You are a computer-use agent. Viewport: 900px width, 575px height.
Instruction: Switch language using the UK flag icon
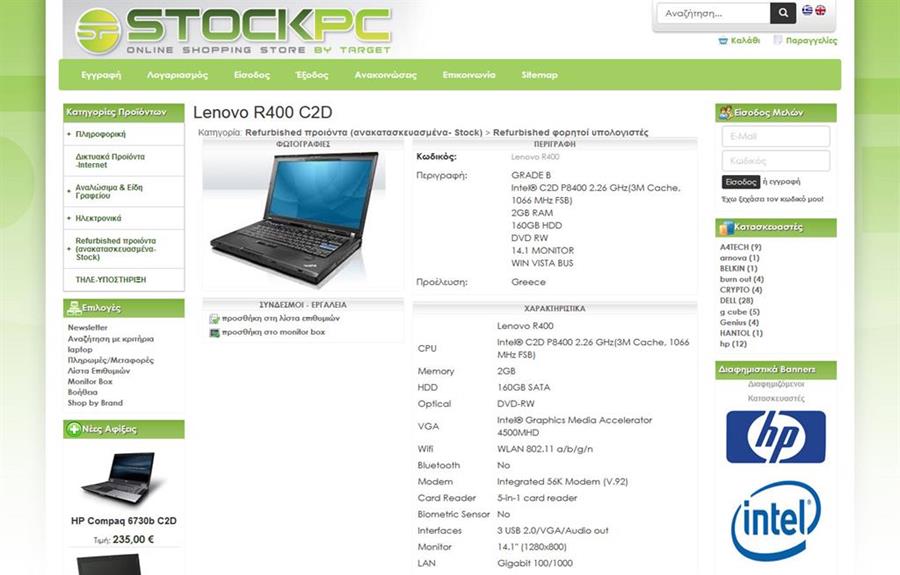click(821, 10)
